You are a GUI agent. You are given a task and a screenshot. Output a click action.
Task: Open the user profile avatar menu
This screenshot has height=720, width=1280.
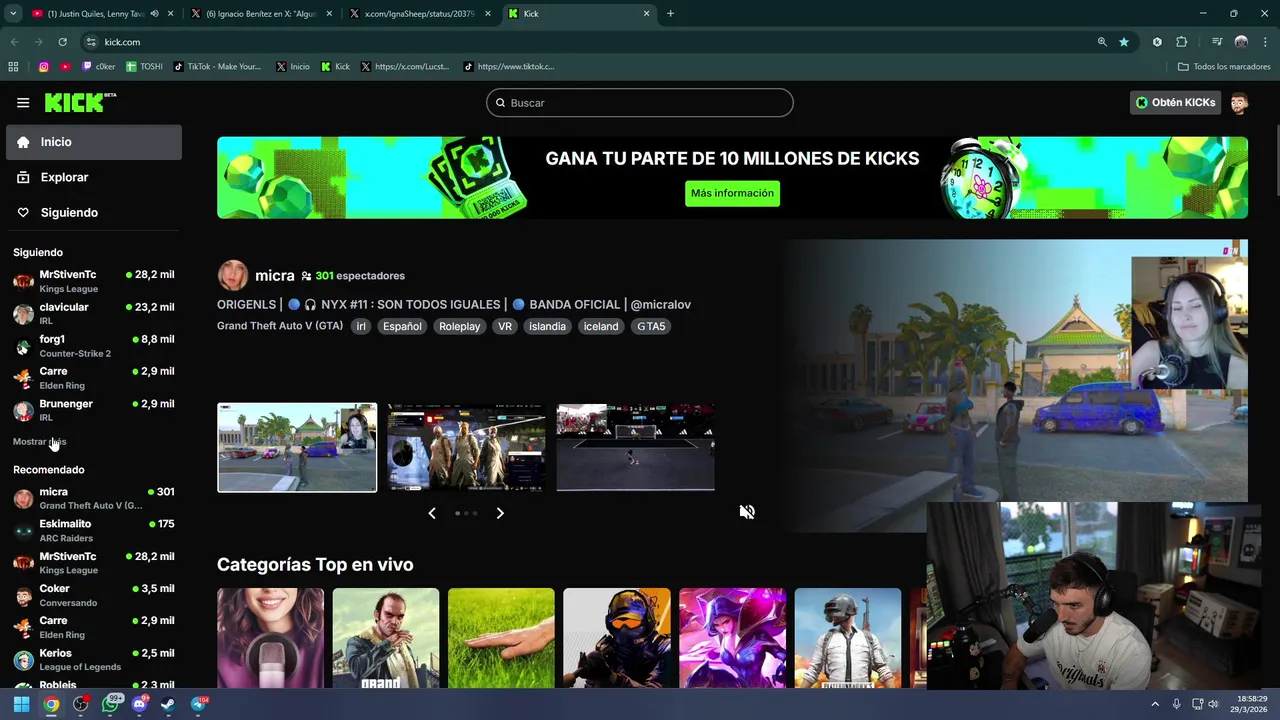[x=1239, y=103]
